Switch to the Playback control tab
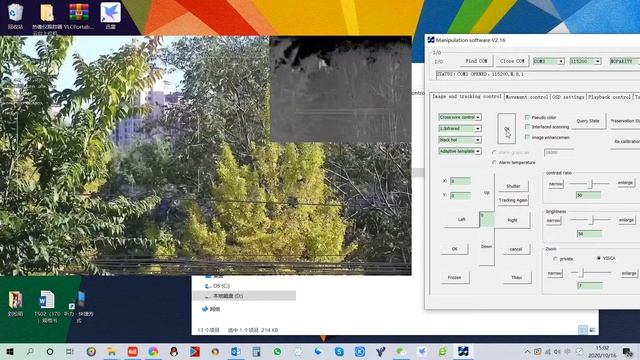This screenshot has height=360, width=640. 609,97
